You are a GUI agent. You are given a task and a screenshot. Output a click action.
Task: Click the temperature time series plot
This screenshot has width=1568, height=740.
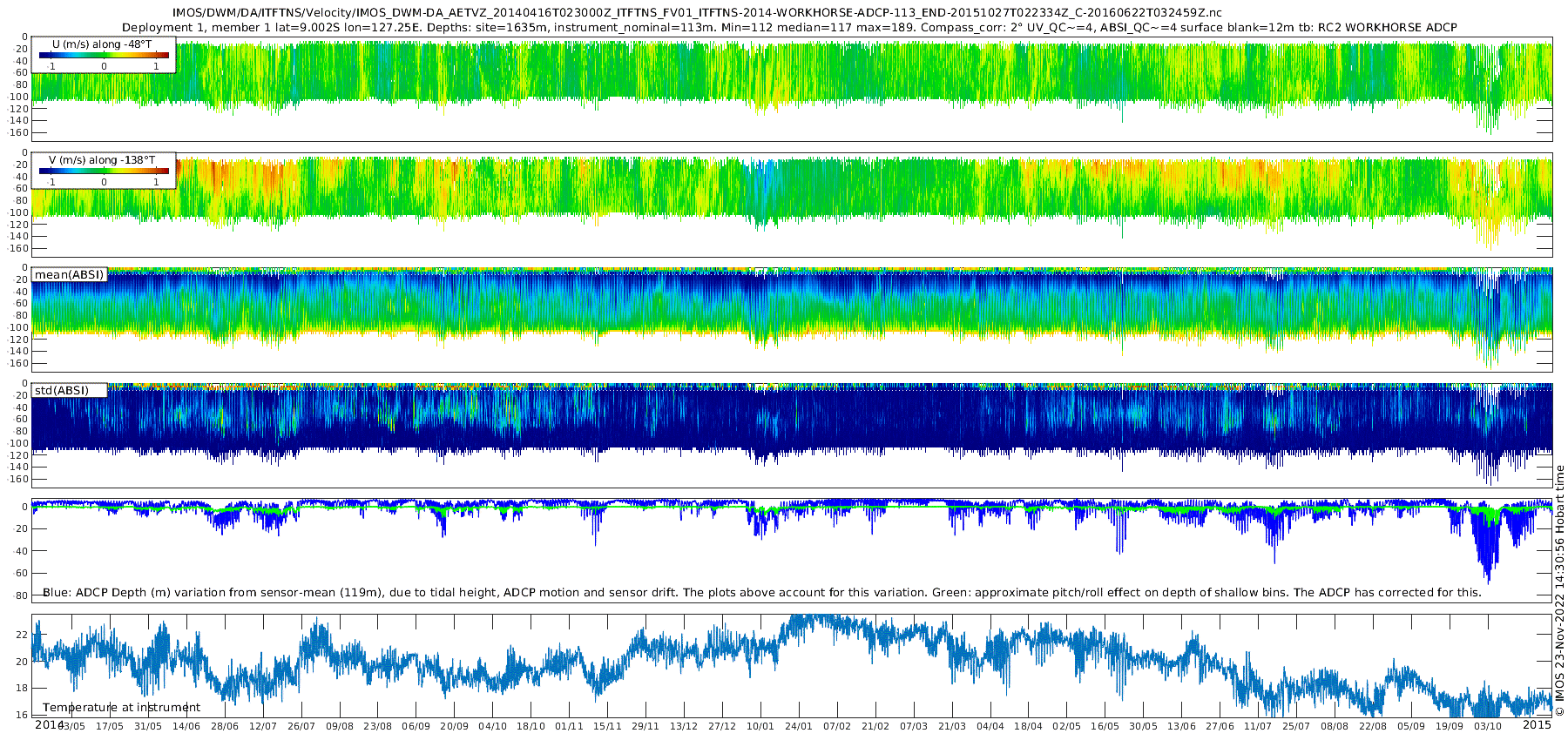coord(792,666)
